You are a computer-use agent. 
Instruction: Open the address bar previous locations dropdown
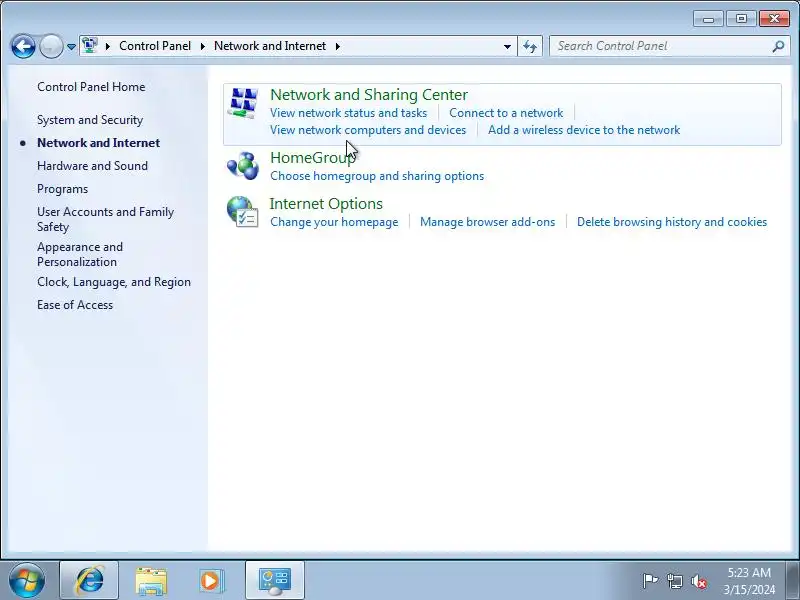507,46
